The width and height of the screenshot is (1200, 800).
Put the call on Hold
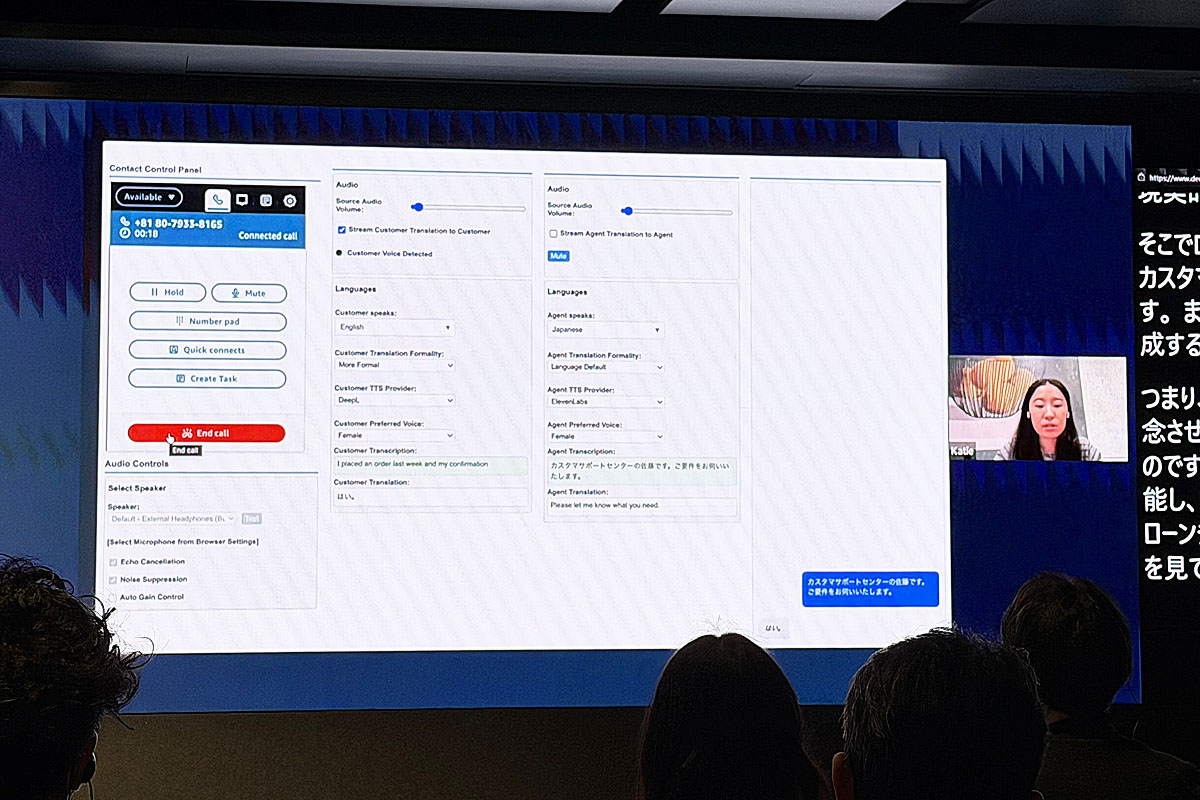pyautogui.click(x=168, y=293)
